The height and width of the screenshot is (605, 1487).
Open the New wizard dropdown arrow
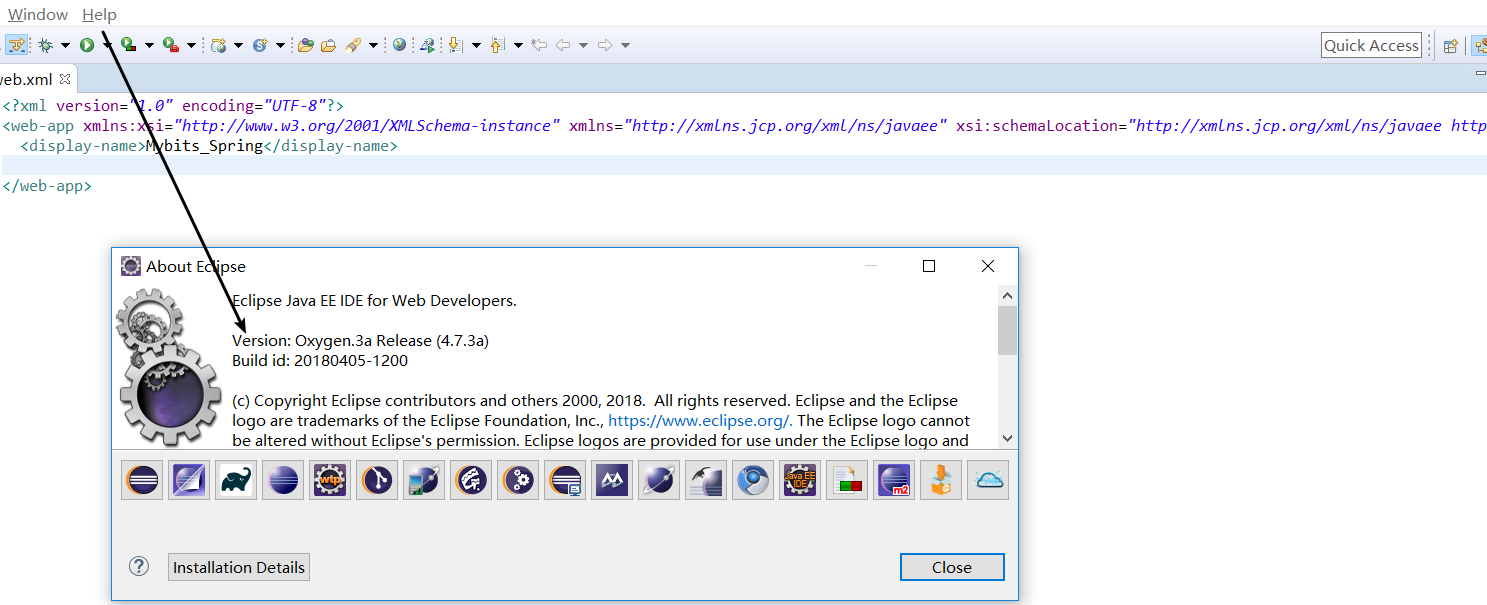237,44
